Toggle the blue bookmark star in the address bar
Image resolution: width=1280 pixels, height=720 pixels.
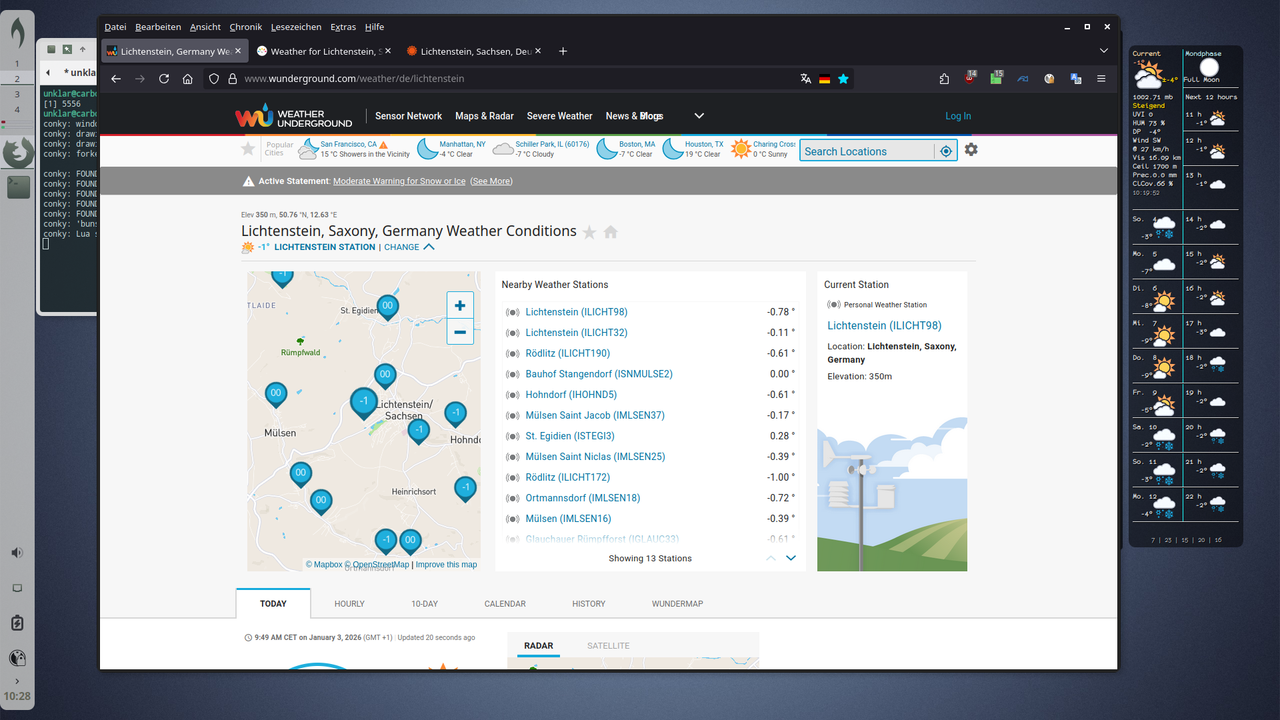point(843,78)
